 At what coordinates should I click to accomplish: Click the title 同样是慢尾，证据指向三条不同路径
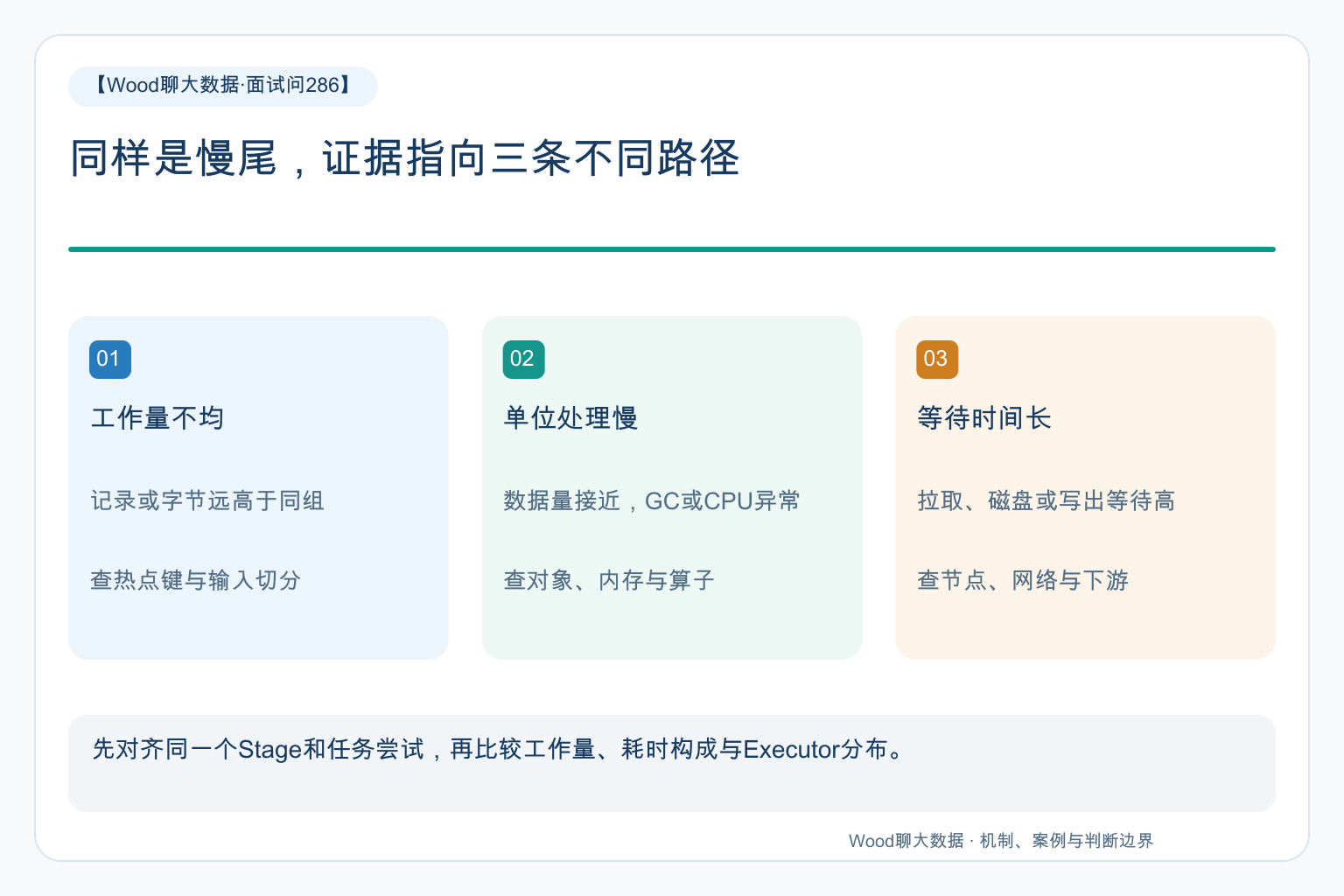point(405,158)
